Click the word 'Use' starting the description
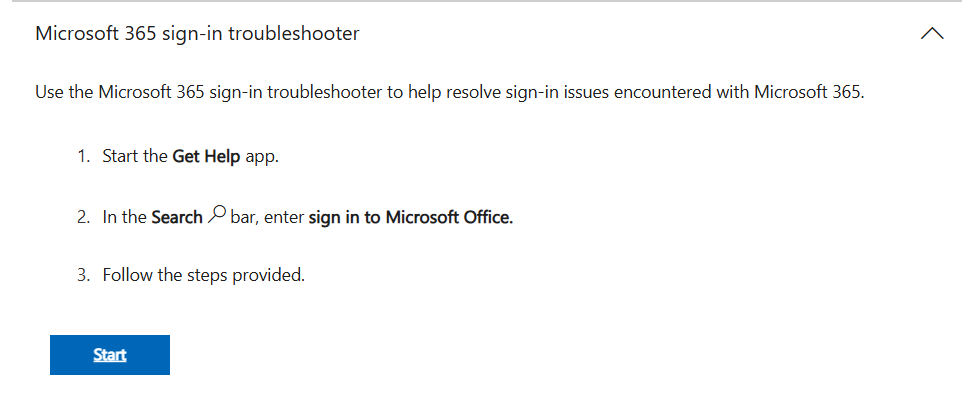Viewport: 962px width, 404px height. (x=49, y=93)
